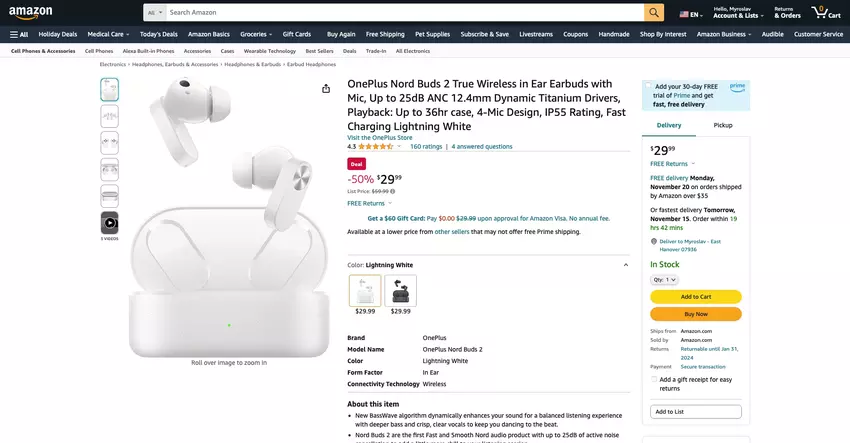Check the Prime free trial checkbox

pyautogui.click(x=648, y=86)
